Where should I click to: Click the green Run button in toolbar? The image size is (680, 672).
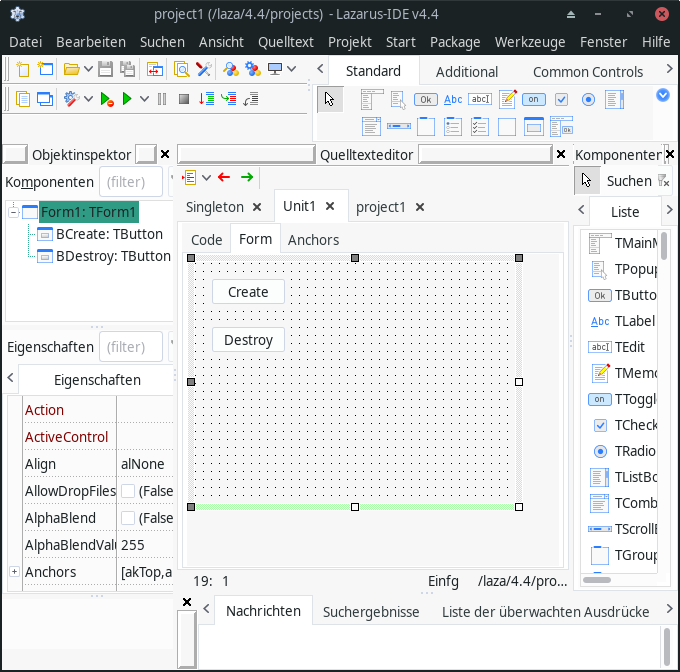point(127,99)
